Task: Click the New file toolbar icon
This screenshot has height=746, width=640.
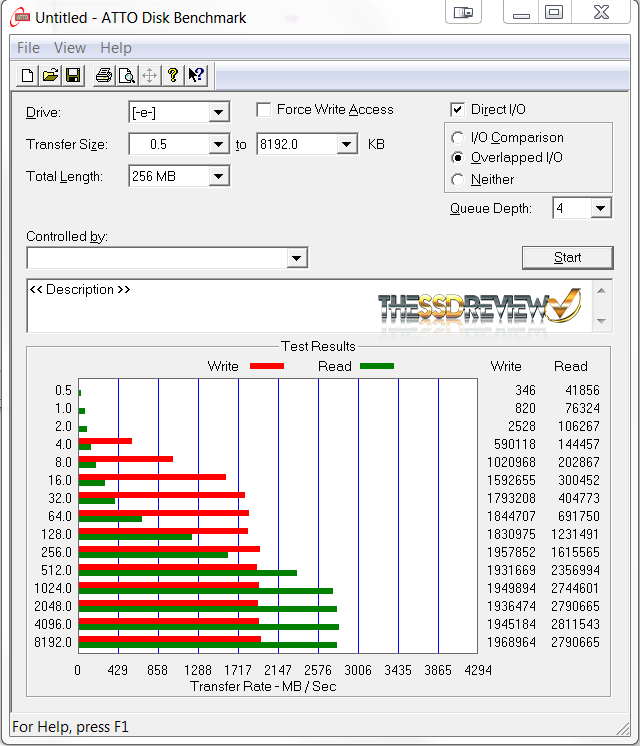Action: tap(28, 75)
